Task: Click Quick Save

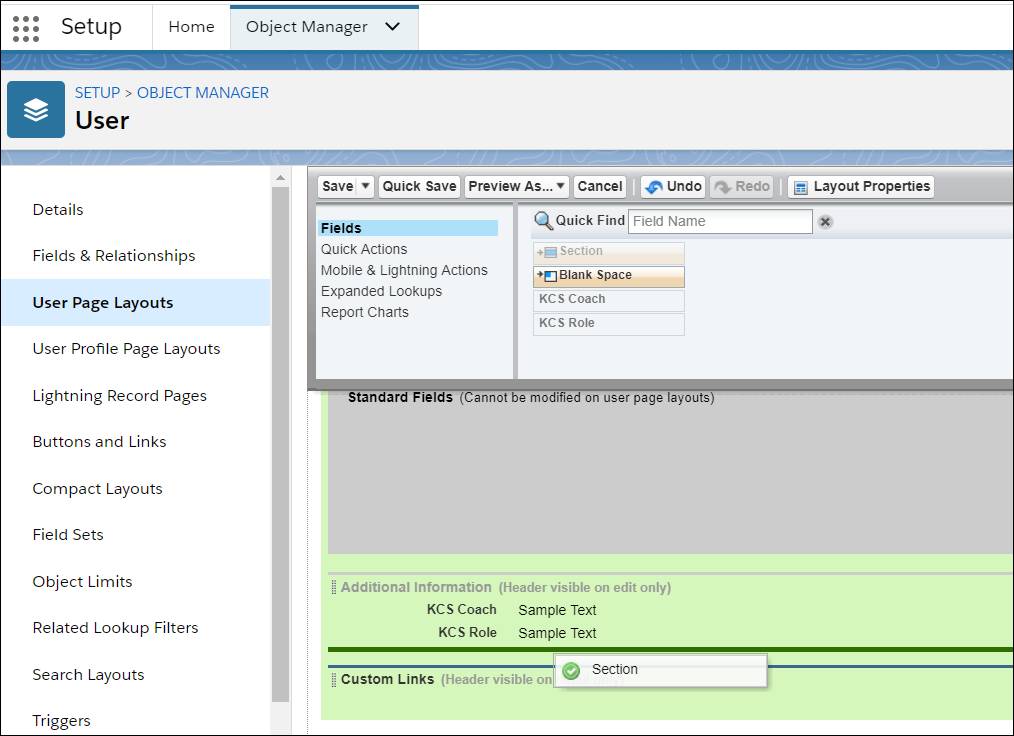Action: click(x=419, y=186)
